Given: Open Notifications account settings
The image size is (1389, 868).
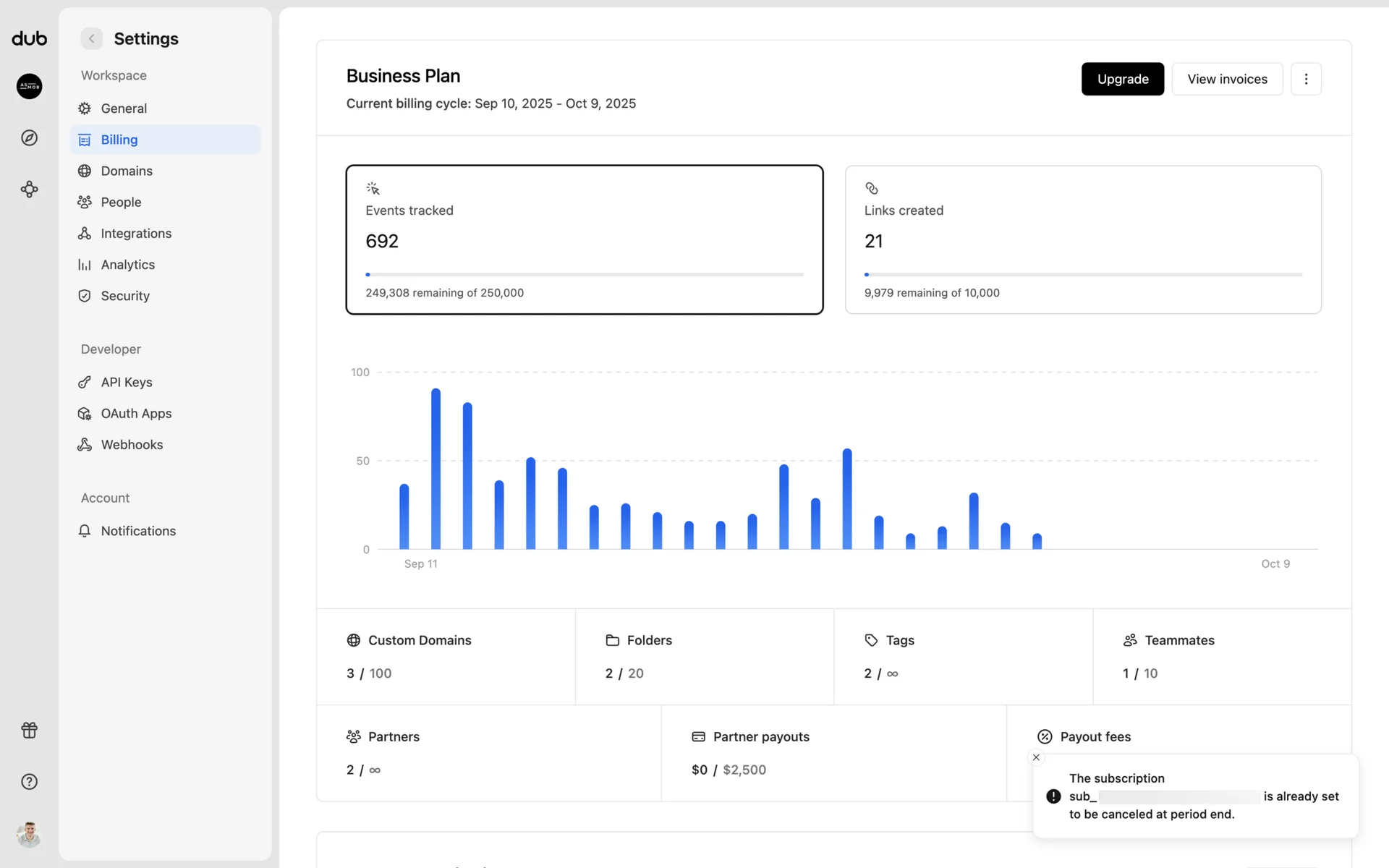Looking at the screenshot, I should point(138,531).
